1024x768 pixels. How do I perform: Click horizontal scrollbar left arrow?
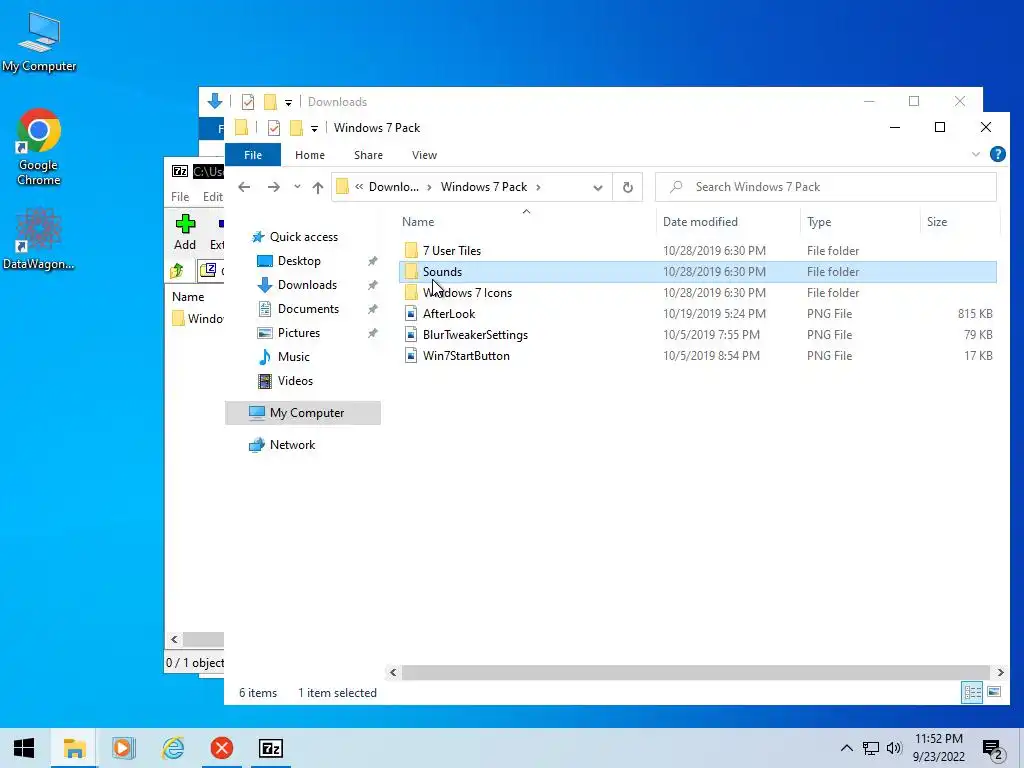393,672
